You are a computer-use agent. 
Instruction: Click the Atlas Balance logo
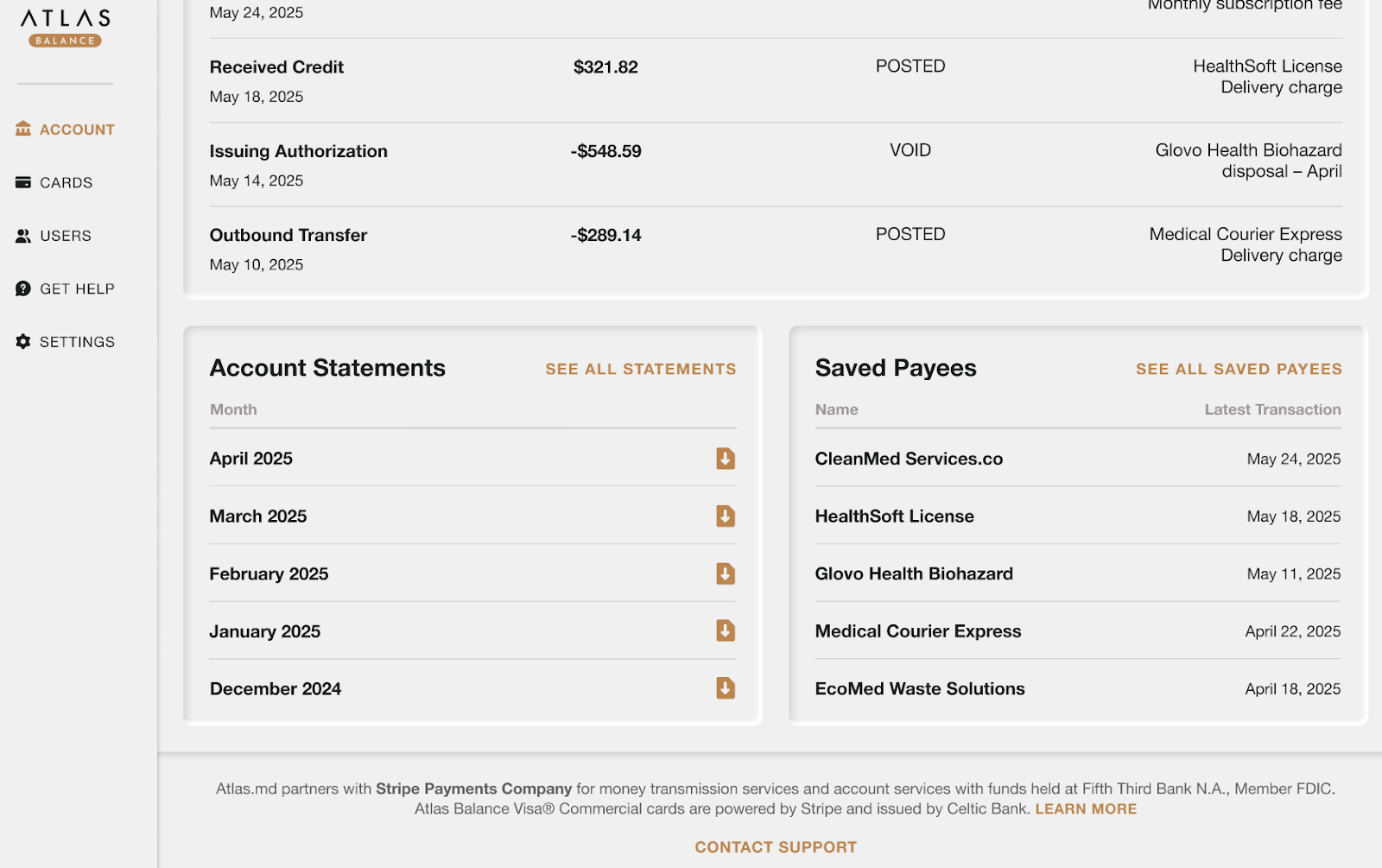[x=63, y=26]
